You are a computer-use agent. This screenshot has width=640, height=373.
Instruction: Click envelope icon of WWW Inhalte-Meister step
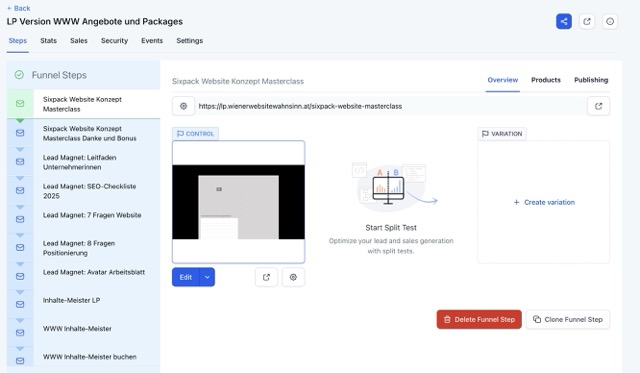click(x=20, y=333)
